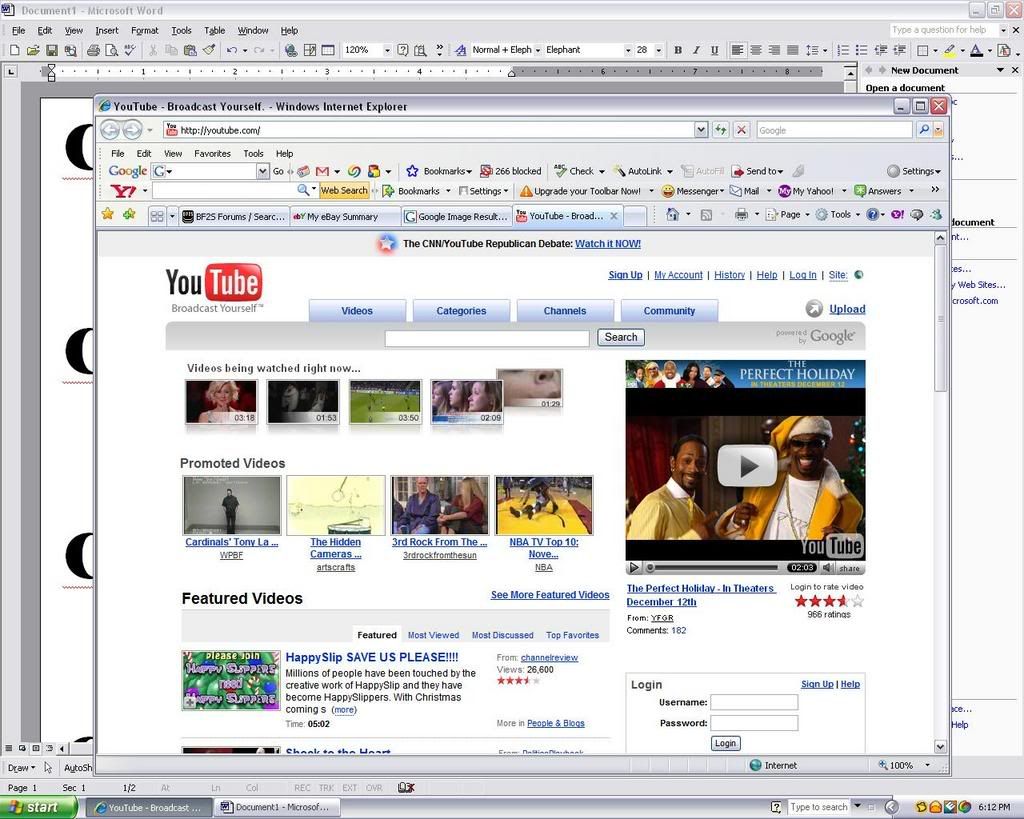This screenshot has height=819, width=1024.
Task: Switch to the Google Image Result tab
Action: (x=456, y=216)
